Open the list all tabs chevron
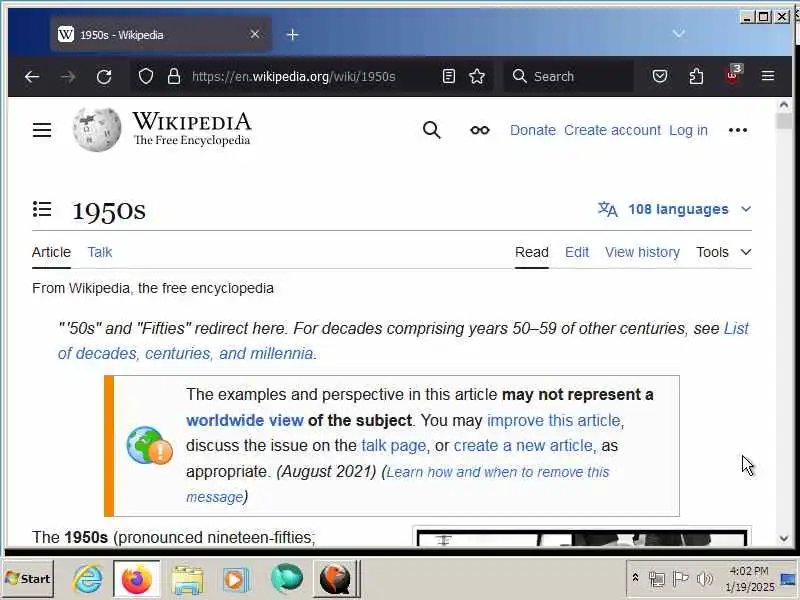The image size is (800, 600). tap(679, 34)
